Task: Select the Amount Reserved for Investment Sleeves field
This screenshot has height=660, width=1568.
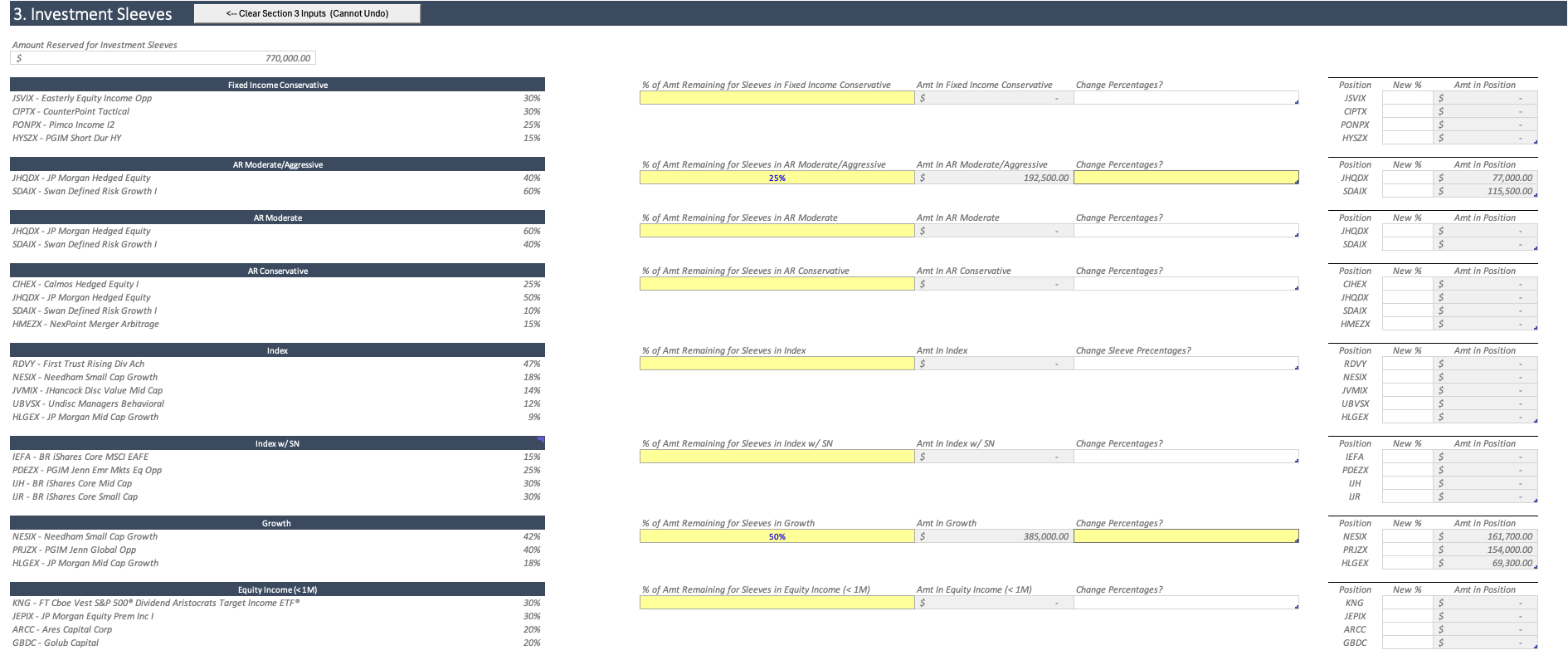Action: coord(163,58)
